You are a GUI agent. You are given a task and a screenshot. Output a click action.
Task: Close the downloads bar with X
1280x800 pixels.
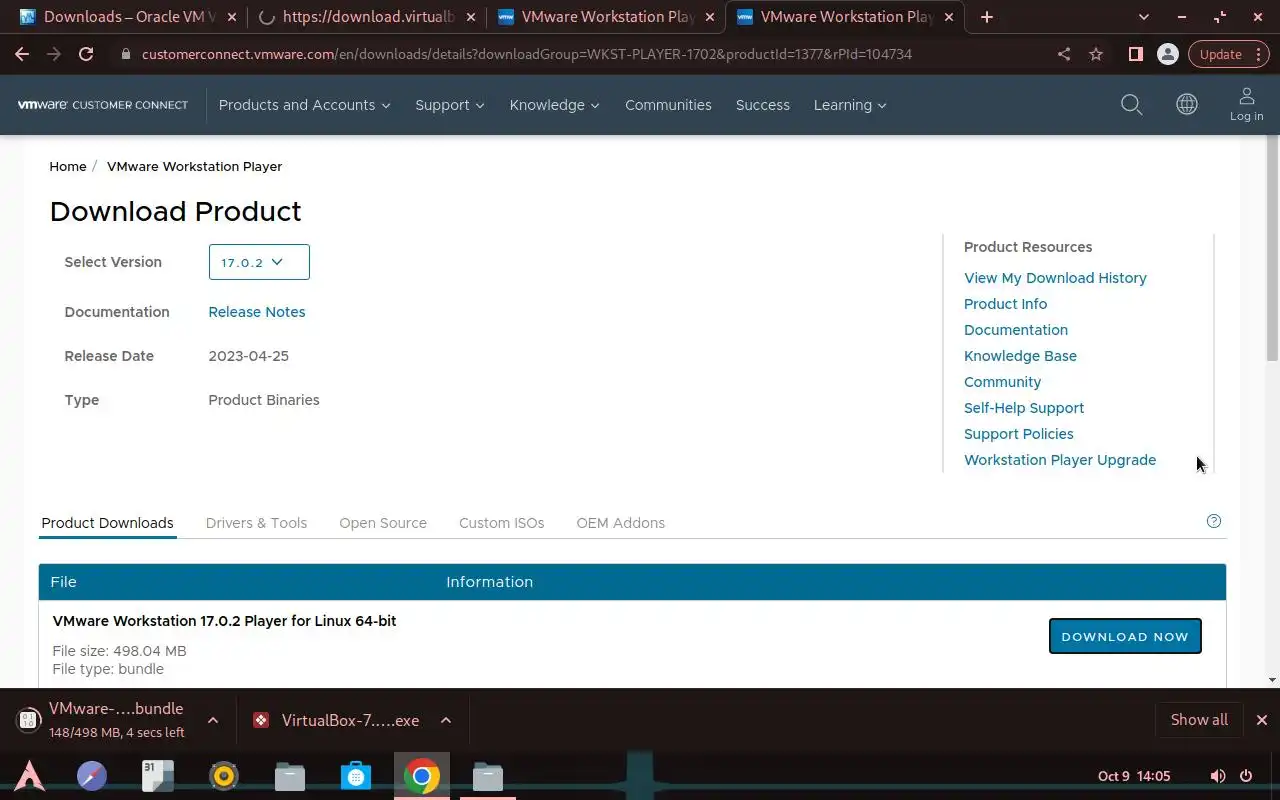1262,720
